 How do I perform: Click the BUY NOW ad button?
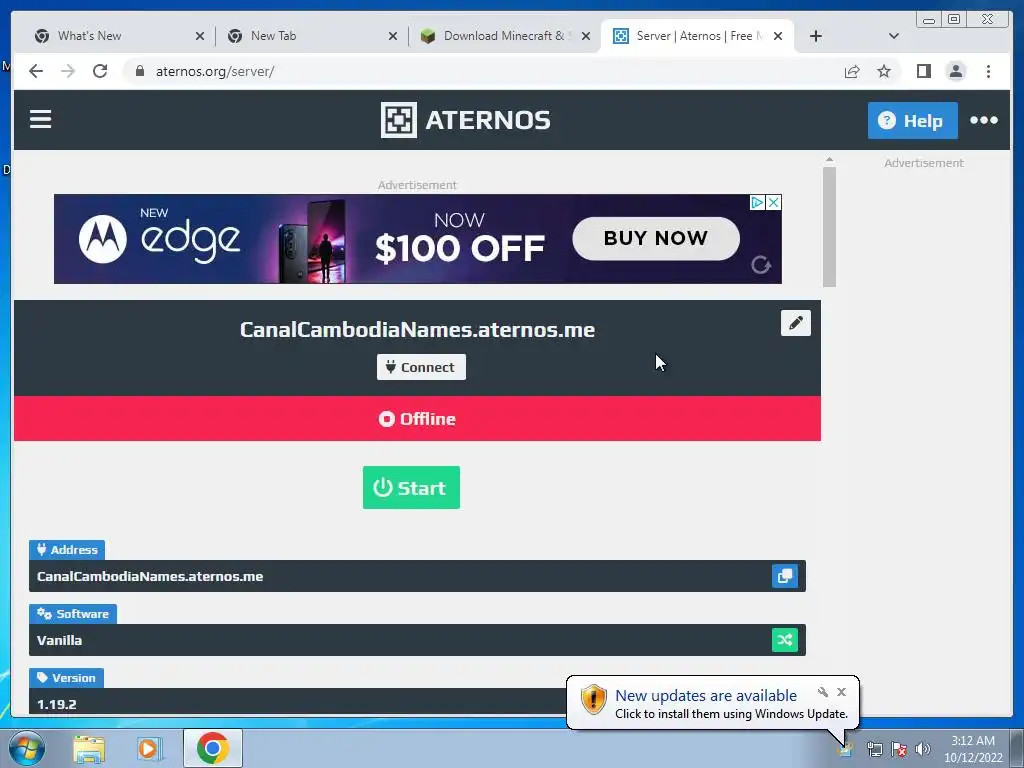tap(656, 238)
